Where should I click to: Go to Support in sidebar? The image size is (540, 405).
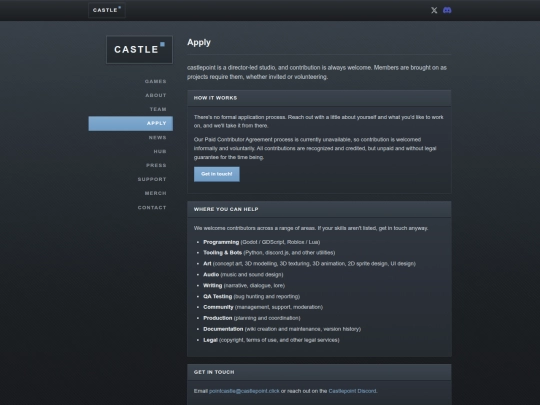coord(152,179)
